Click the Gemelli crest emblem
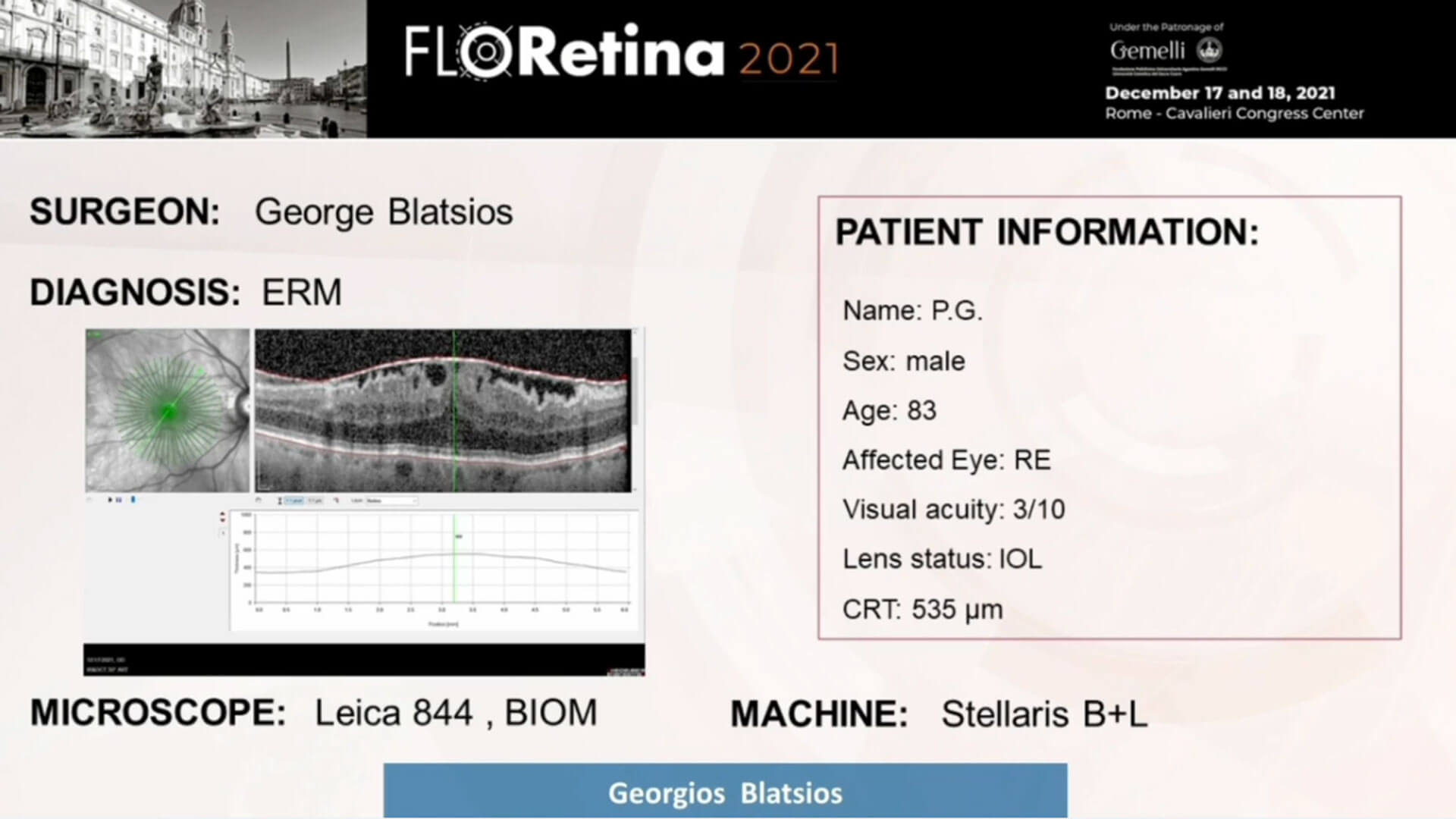The width and height of the screenshot is (1456, 819). click(x=1210, y=51)
